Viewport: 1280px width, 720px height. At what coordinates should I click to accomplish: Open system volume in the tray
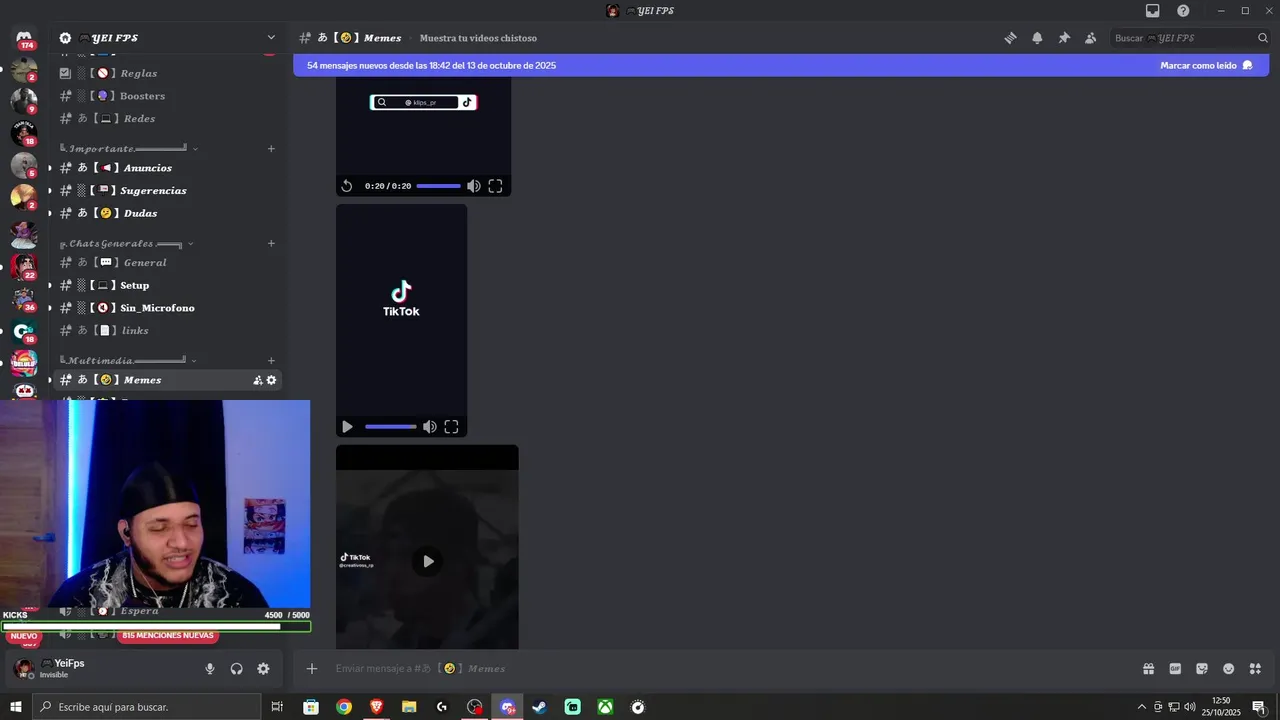(x=1190, y=707)
